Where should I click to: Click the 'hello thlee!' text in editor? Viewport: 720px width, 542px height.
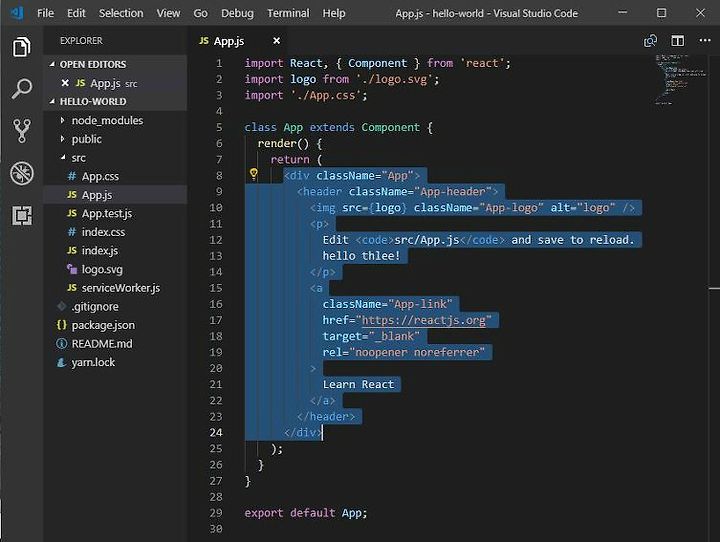click(361, 256)
